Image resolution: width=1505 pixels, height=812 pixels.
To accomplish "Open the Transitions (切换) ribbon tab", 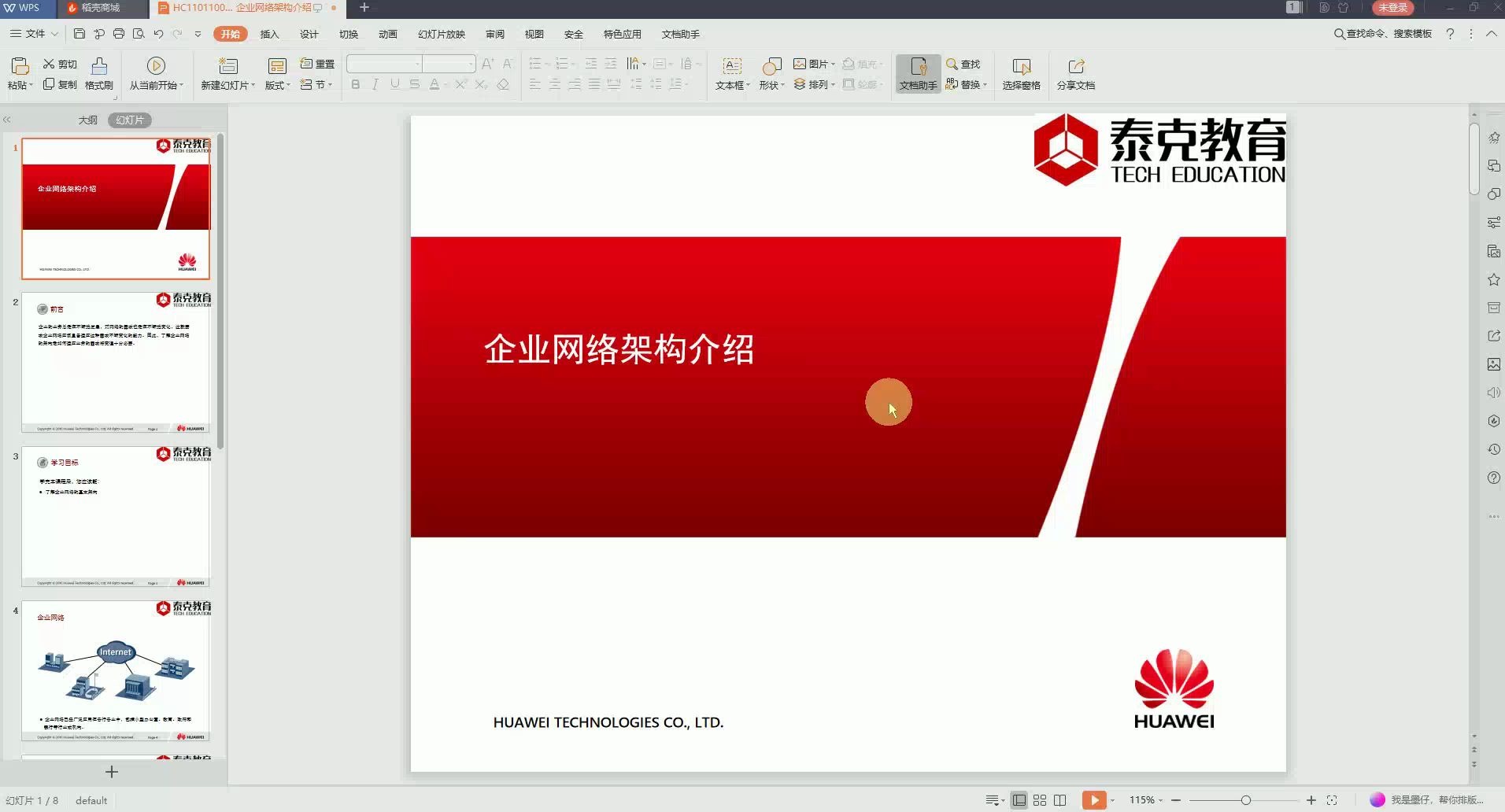I will (349, 34).
